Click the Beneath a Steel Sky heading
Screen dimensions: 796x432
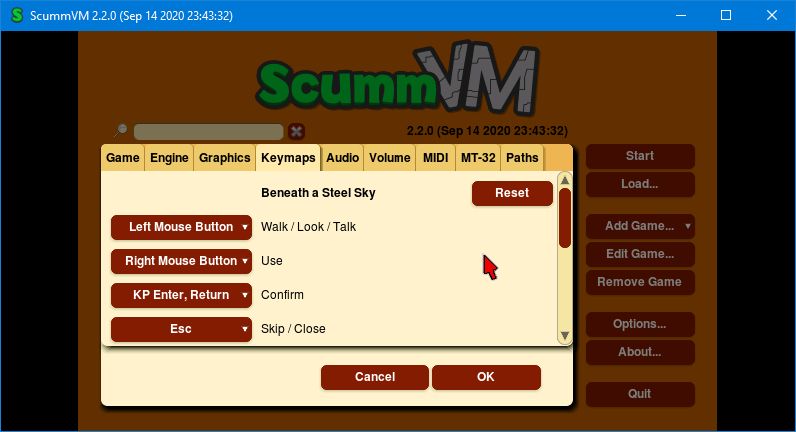(x=318, y=193)
